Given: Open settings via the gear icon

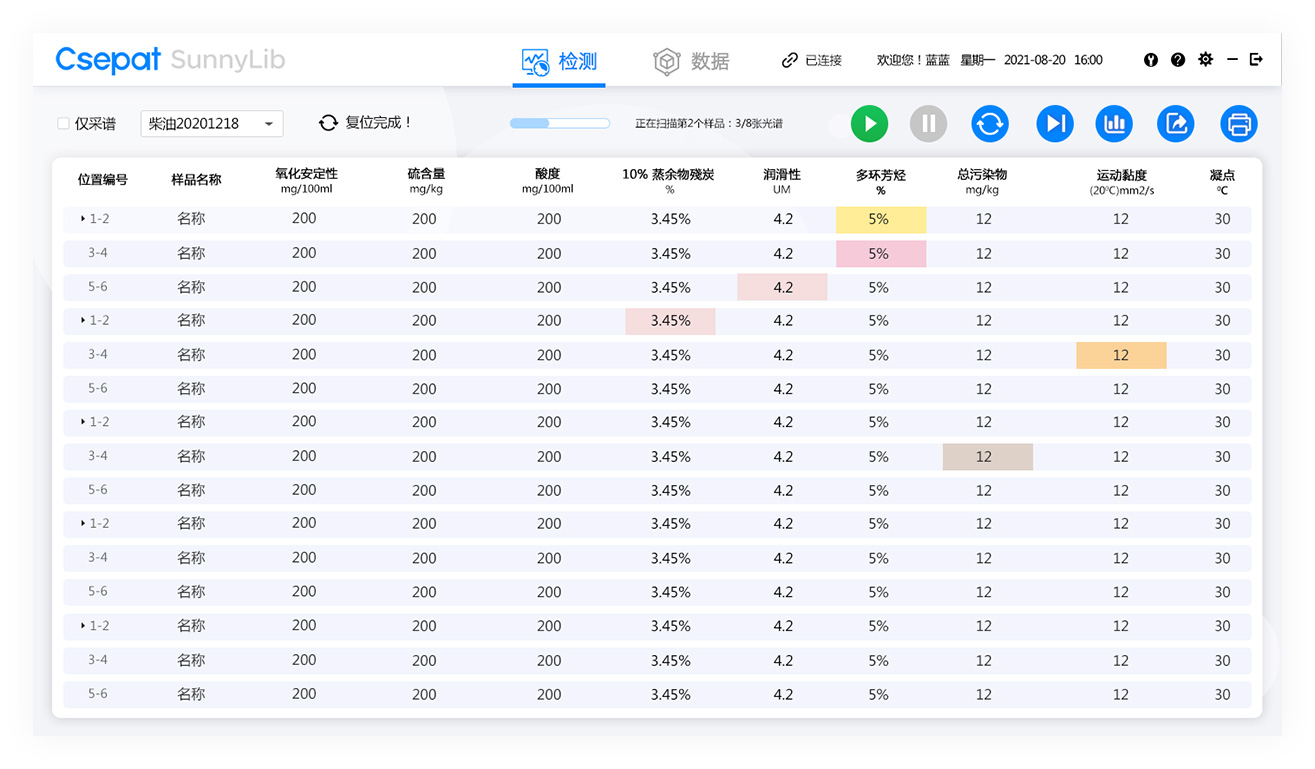Looking at the screenshot, I should [1204, 60].
